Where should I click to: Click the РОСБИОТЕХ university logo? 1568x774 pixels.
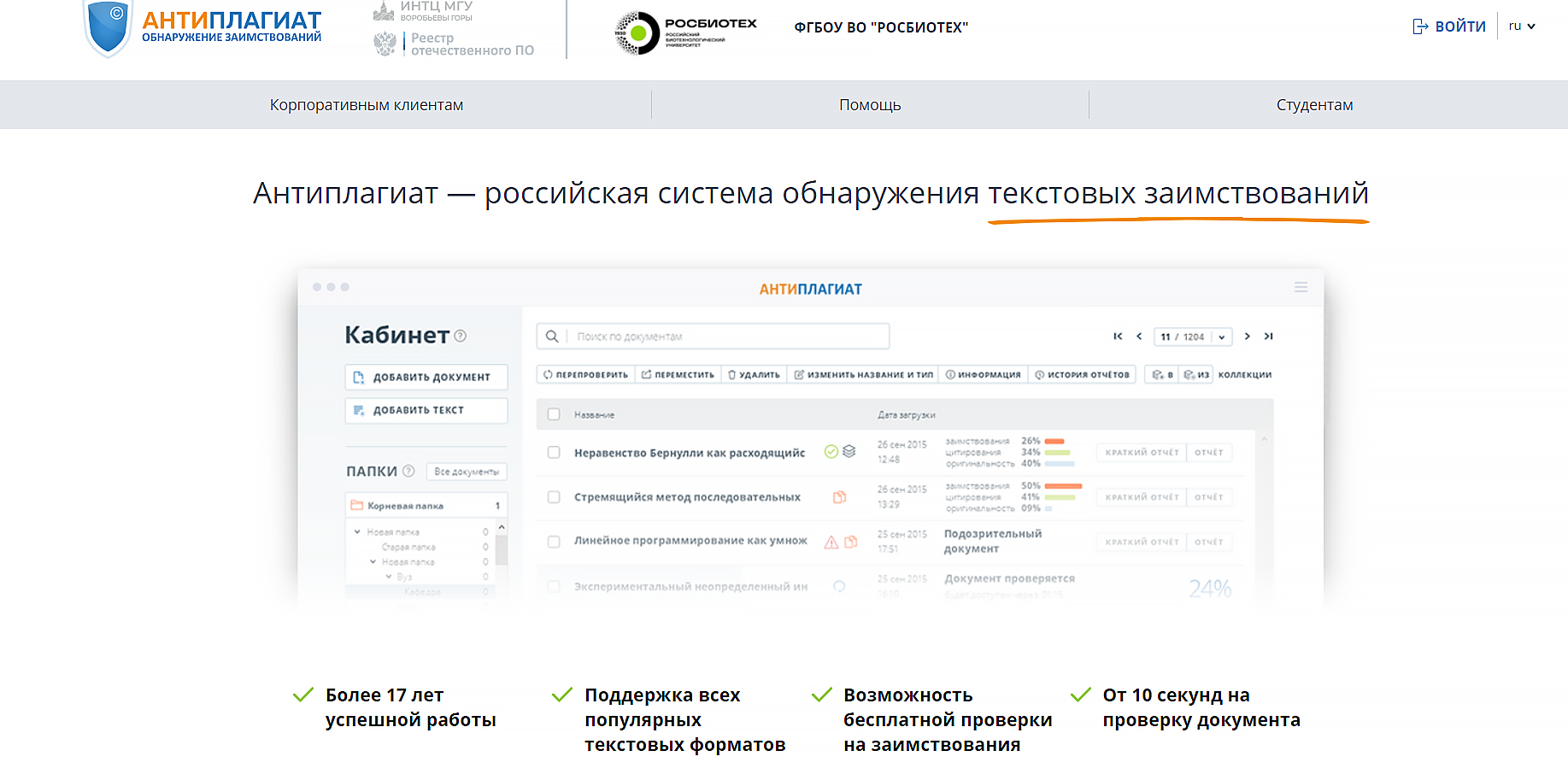click(685, 32)
